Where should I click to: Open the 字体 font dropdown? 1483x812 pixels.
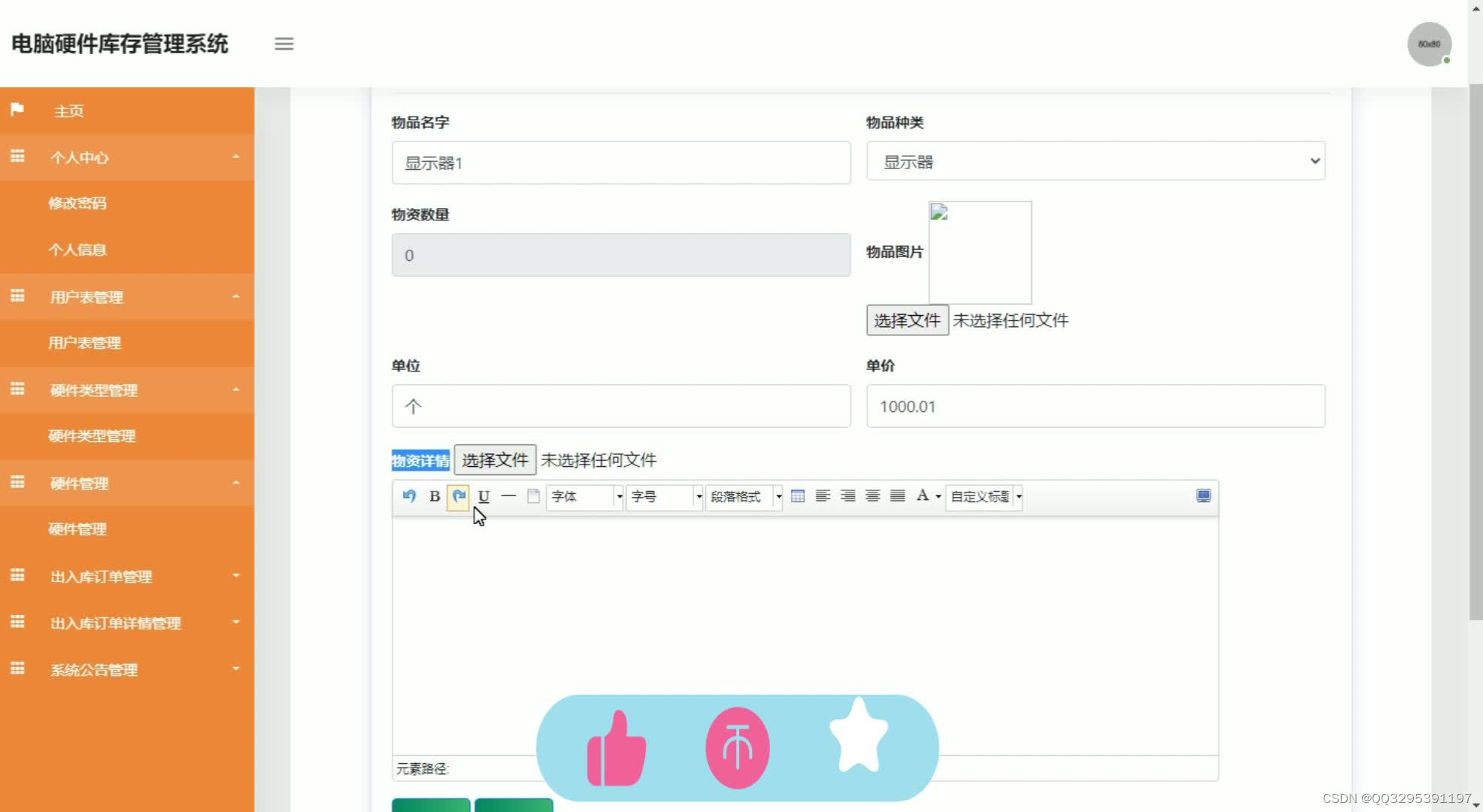coord(584,496)
